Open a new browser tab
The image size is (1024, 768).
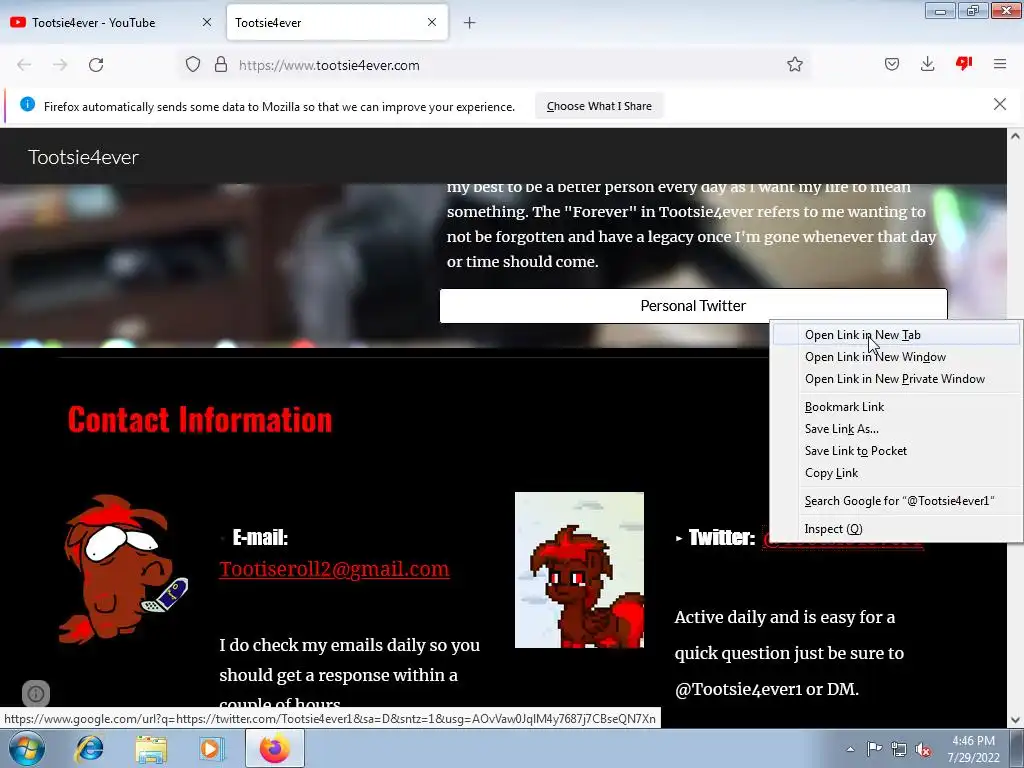[x=470, y=23]
